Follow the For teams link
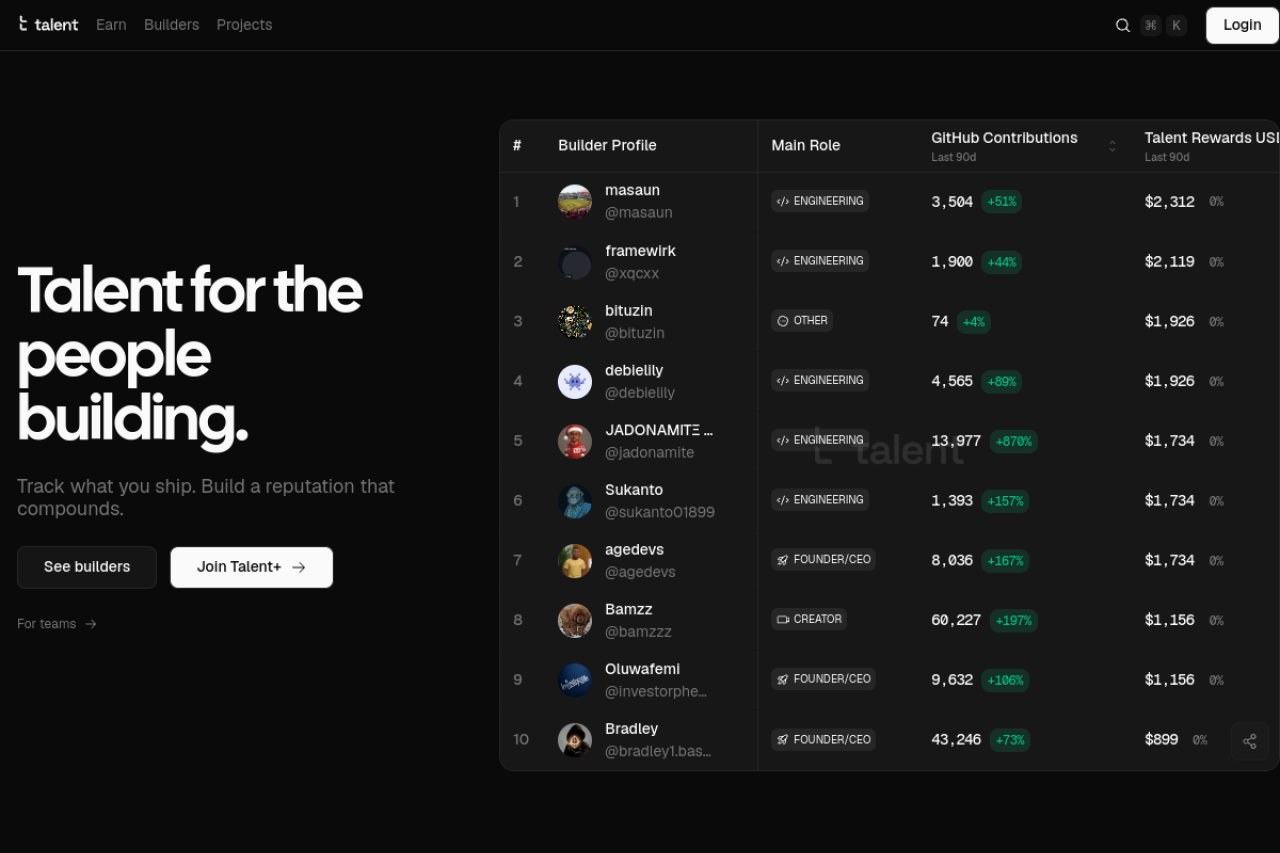 tap(57, 624)
